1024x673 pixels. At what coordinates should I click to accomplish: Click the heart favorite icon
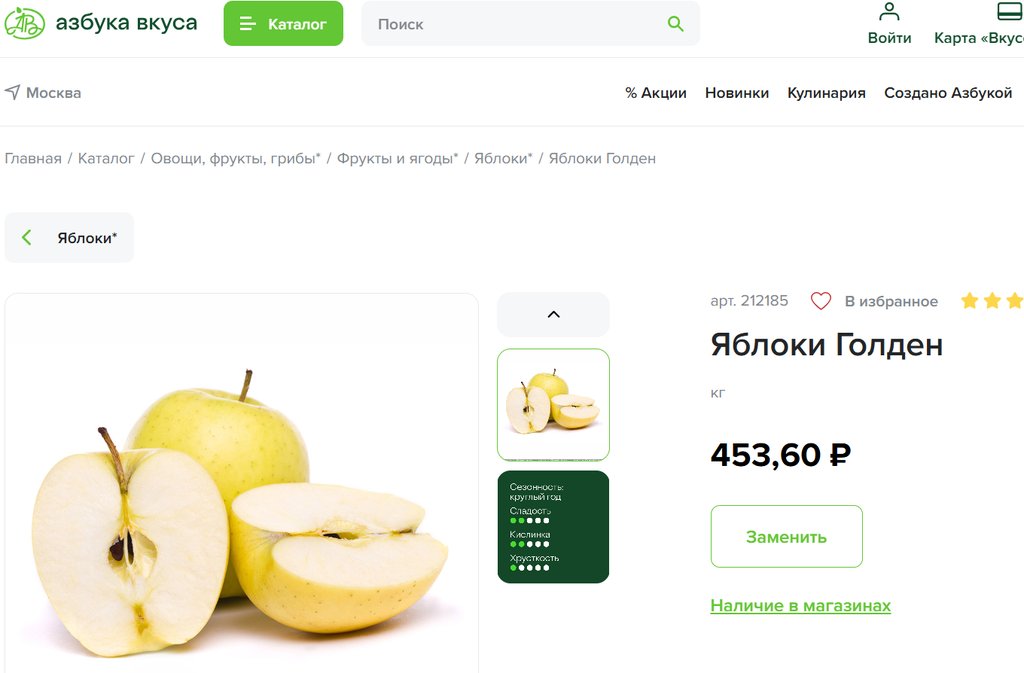click(820, 301)
